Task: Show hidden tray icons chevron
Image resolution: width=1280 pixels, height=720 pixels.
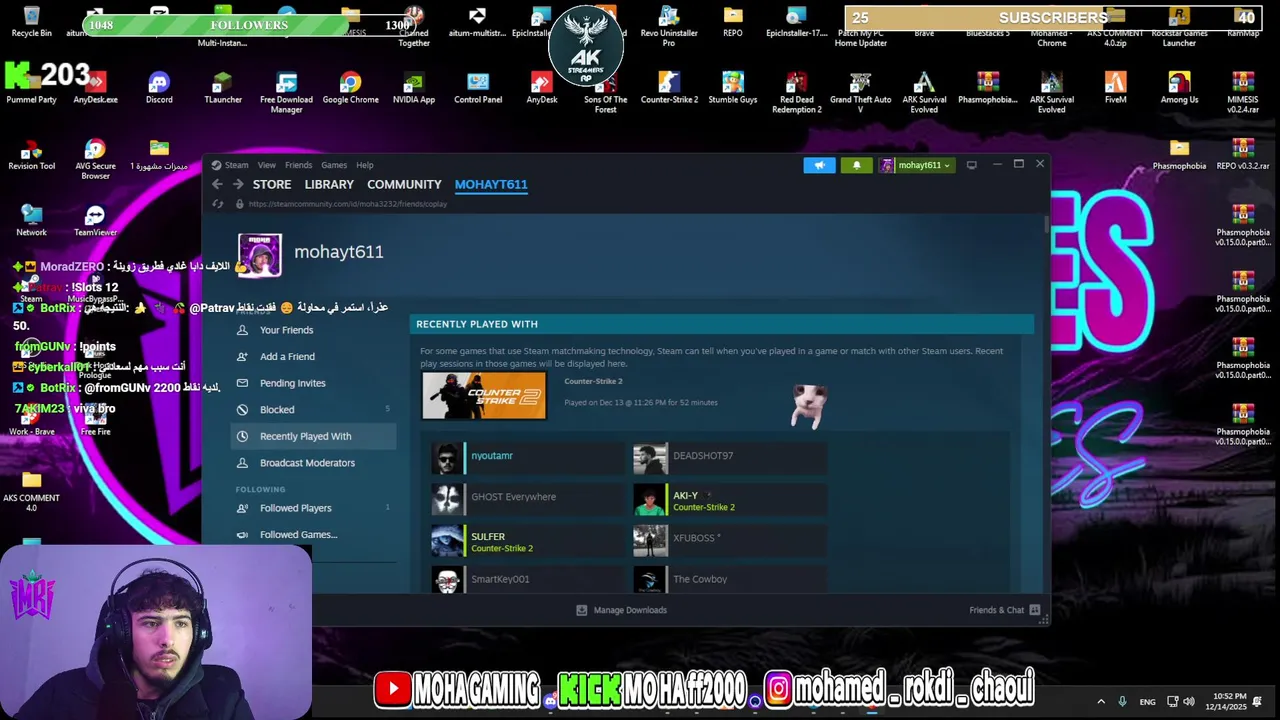Action: click(1101, 702)
